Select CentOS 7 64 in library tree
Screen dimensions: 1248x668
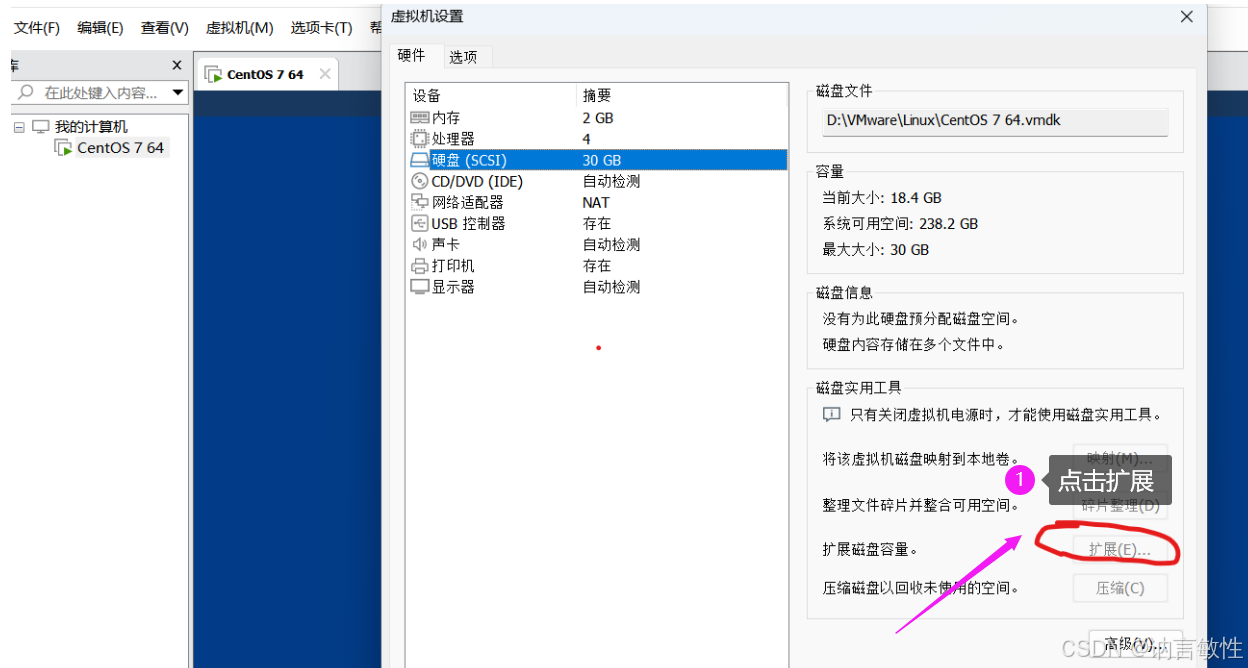(x=120, y=148)
